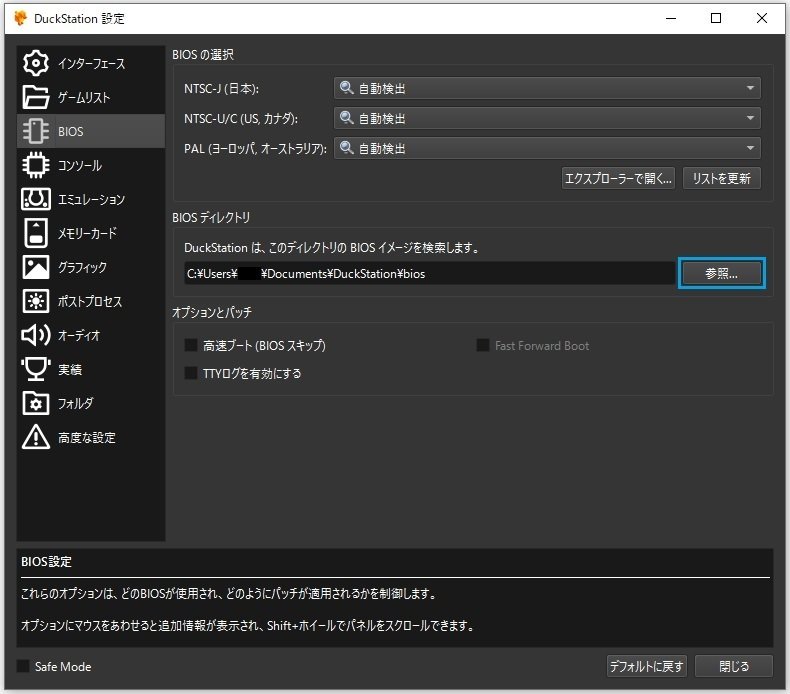
Task: Click the BIOS chip icon in sidebar
Action: click(x=36, y=131)
